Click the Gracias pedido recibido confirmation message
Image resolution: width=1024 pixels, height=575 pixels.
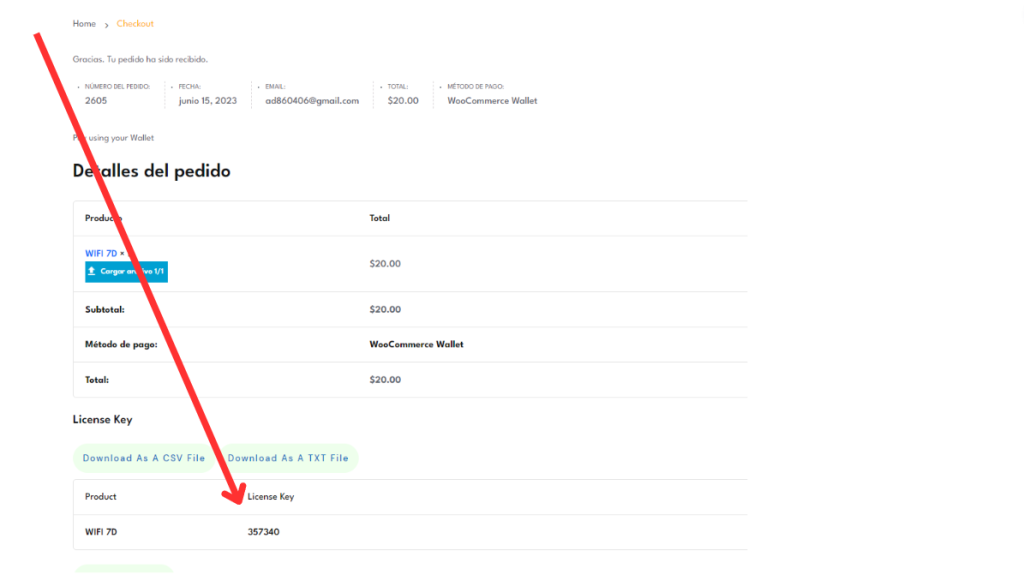[140, 60]
